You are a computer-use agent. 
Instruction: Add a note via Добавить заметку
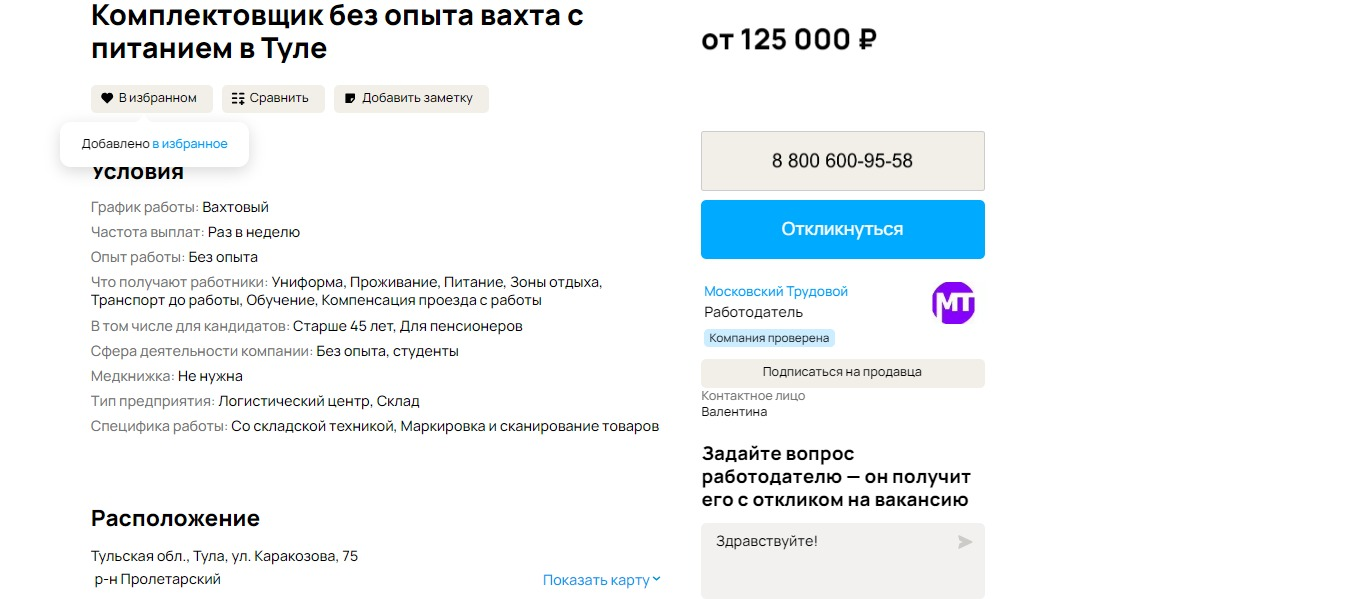pyautogui.click(x=411, y=98)
